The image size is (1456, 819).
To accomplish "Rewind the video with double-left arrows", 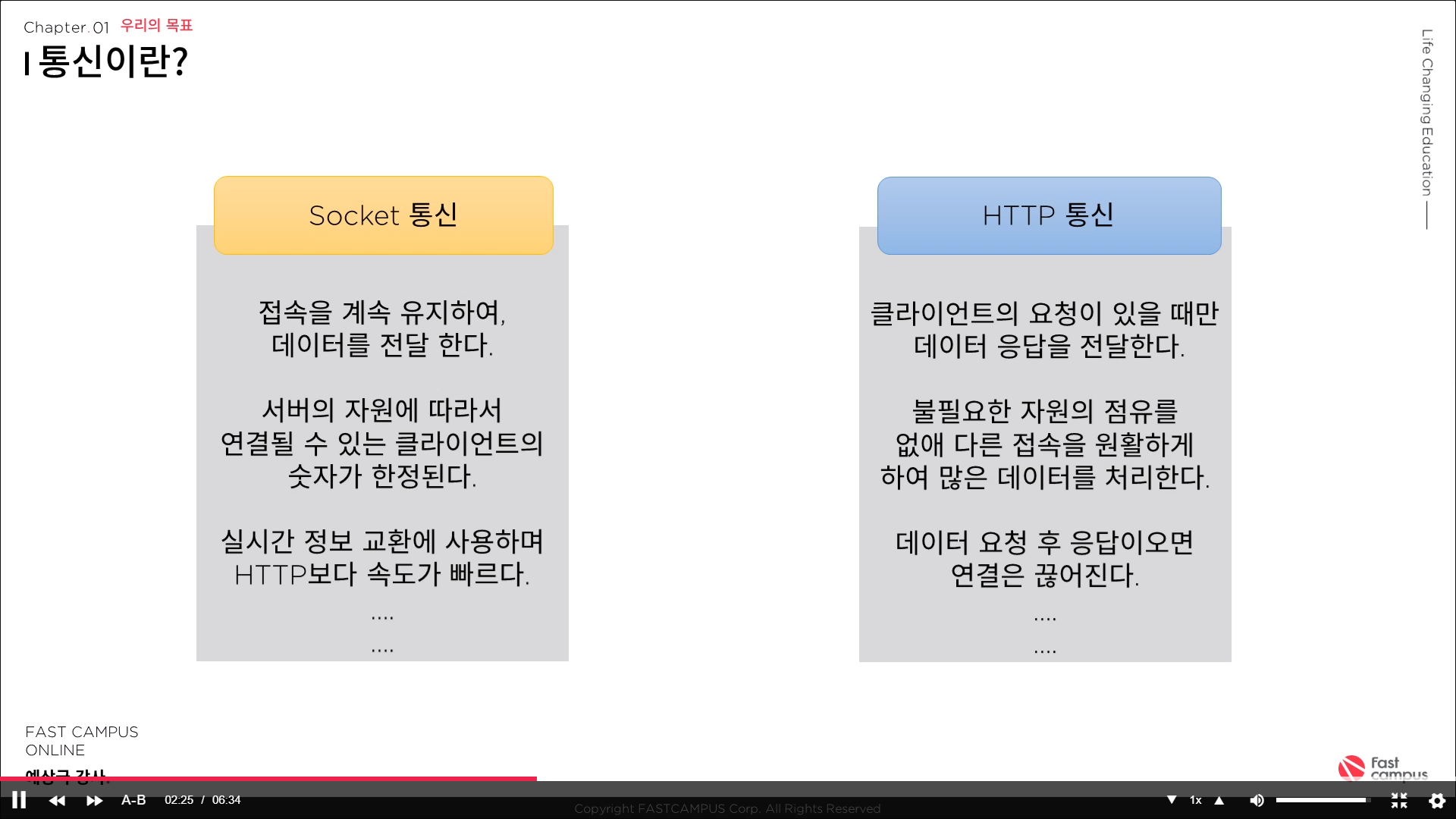I will click(57, 800).
